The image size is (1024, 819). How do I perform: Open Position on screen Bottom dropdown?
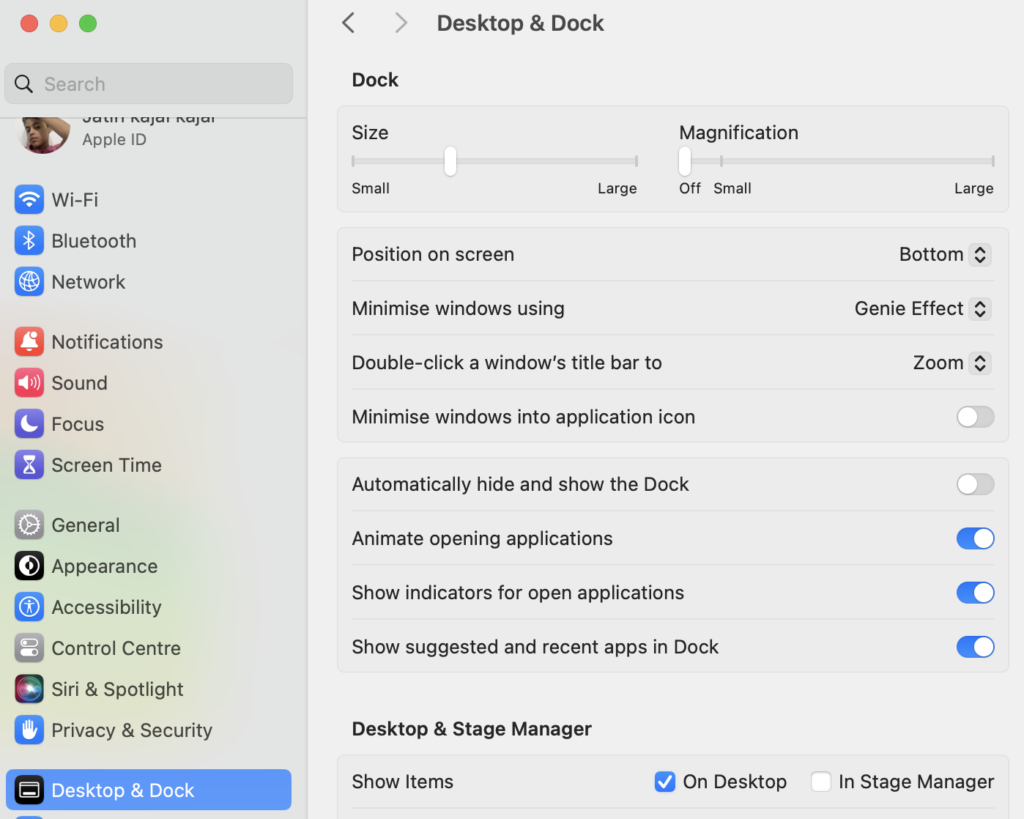point(944,255)
